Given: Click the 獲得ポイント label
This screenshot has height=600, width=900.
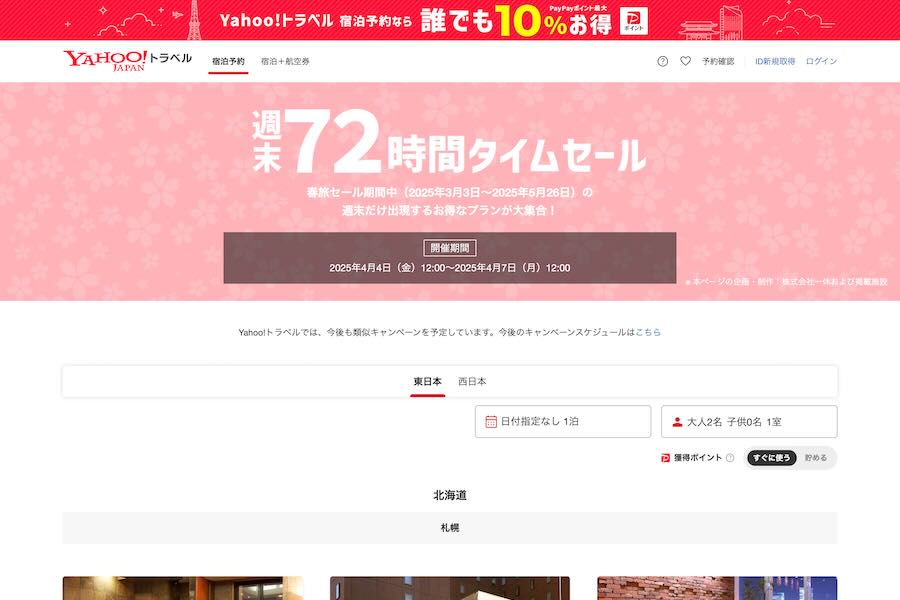Looking at the screenshot, I should point(698,458).
